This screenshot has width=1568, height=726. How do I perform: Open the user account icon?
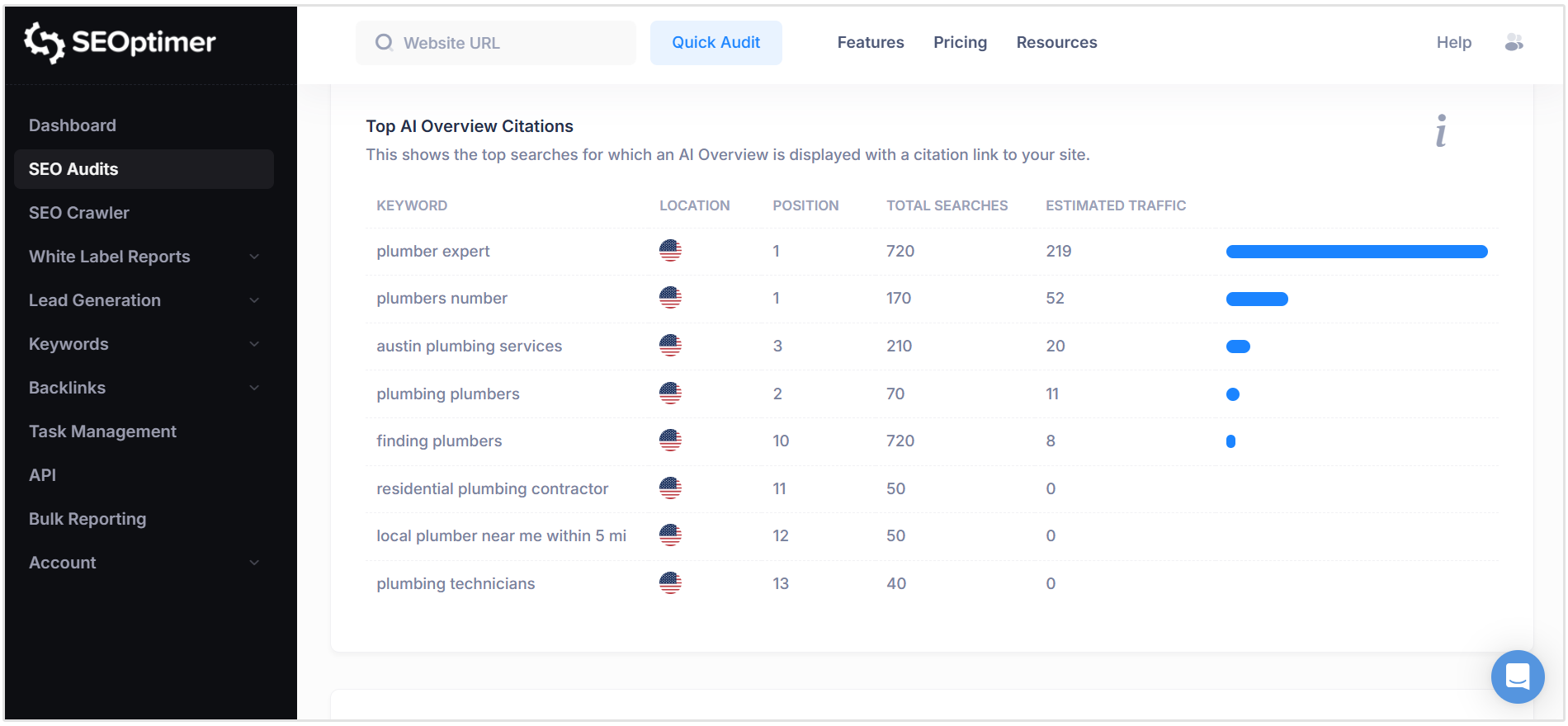pyautogui.click(x=1514, y=42)
